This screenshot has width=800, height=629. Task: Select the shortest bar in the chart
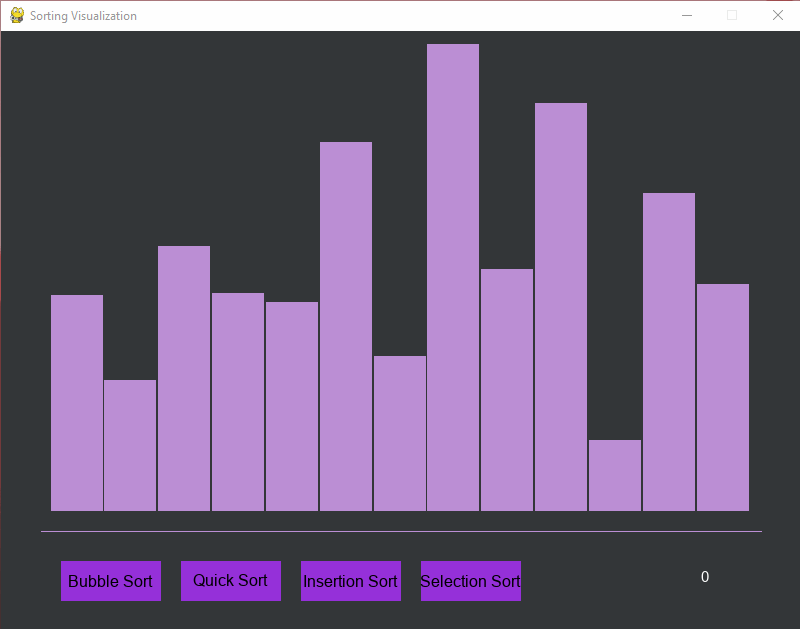pyautogui.click(x=615, y=475)
